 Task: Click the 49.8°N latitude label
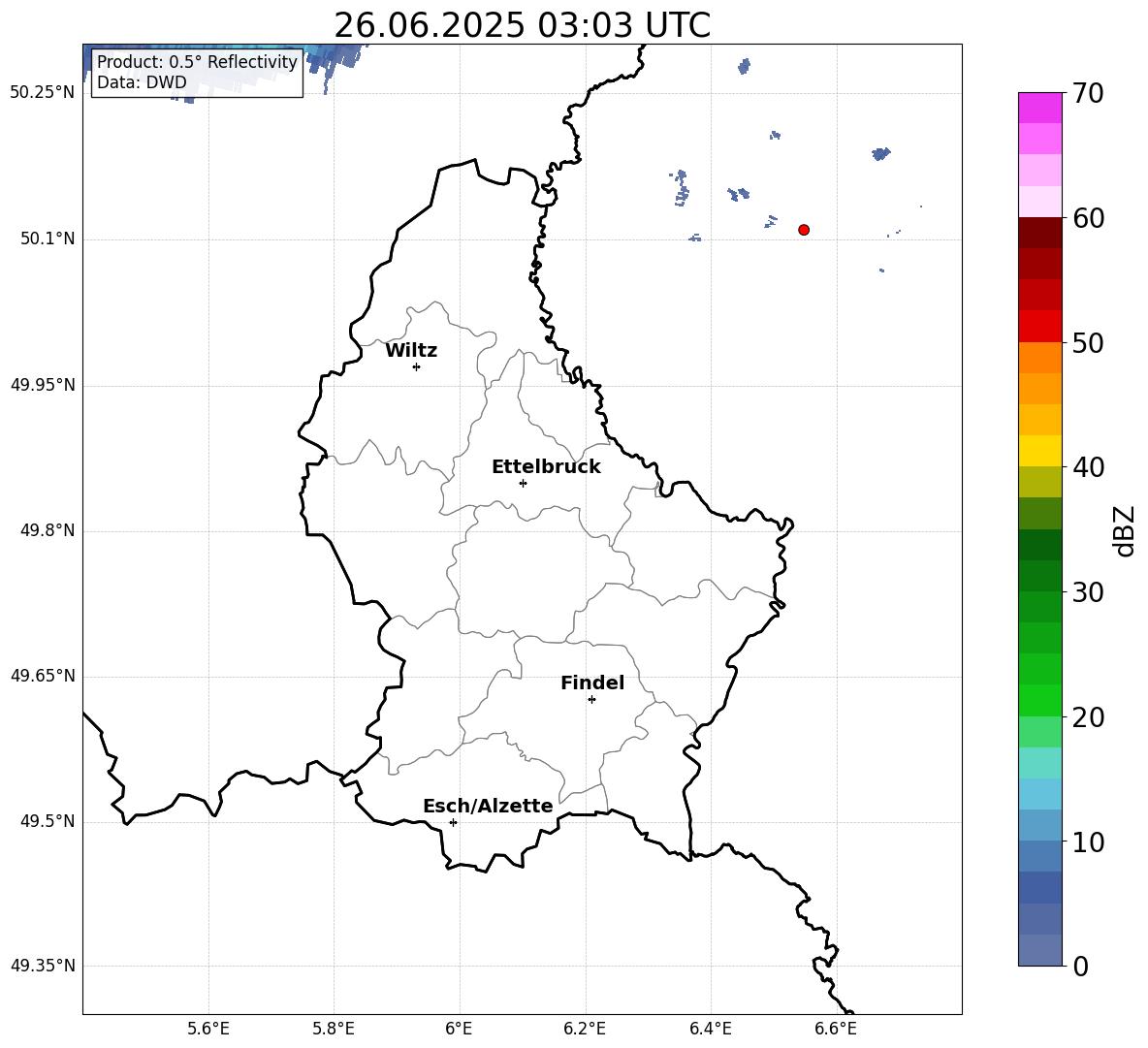[x=48, y=530]
